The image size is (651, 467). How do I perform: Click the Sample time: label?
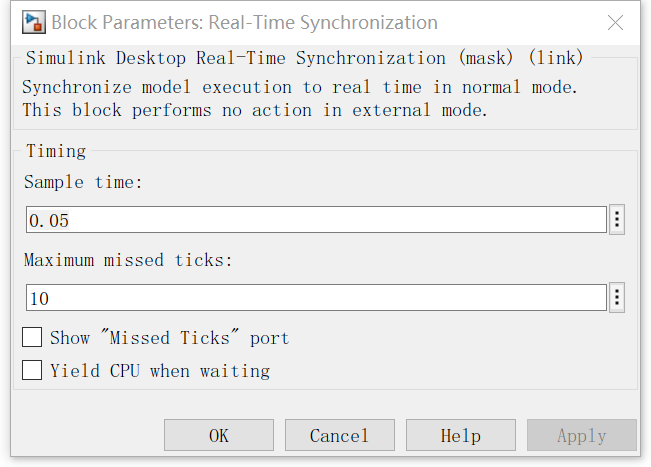pos(83,182)
